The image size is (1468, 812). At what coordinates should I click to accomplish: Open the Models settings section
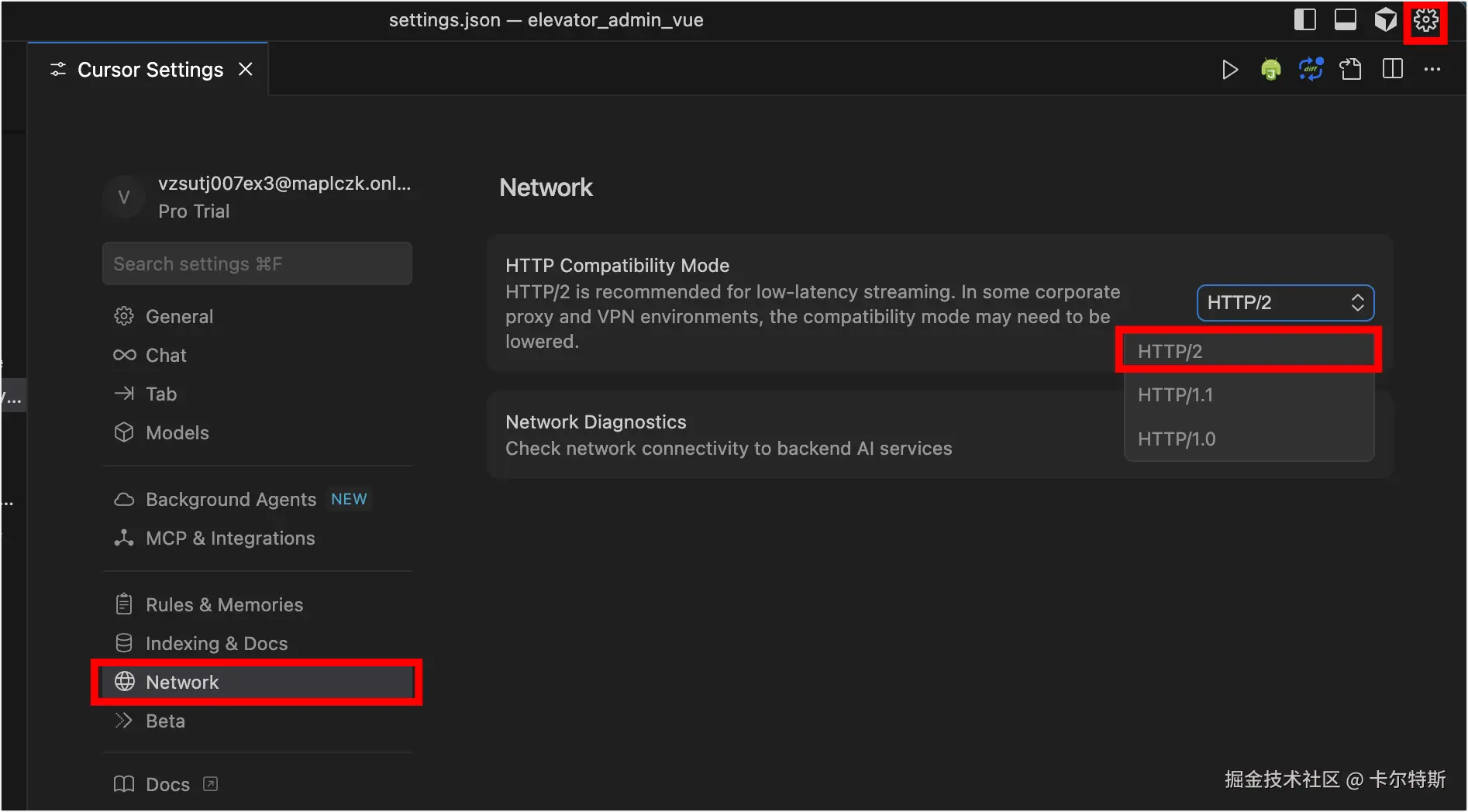257,432
